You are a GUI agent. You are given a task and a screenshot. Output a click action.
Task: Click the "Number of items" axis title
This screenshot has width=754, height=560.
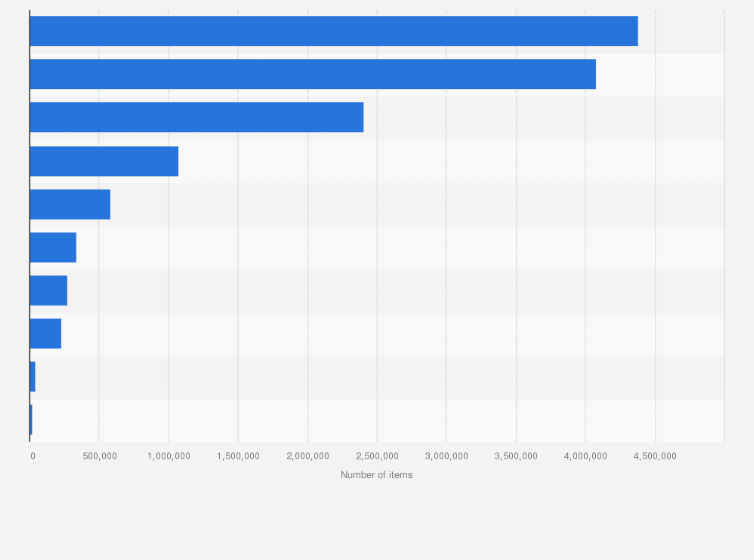(x=376, y=475)
